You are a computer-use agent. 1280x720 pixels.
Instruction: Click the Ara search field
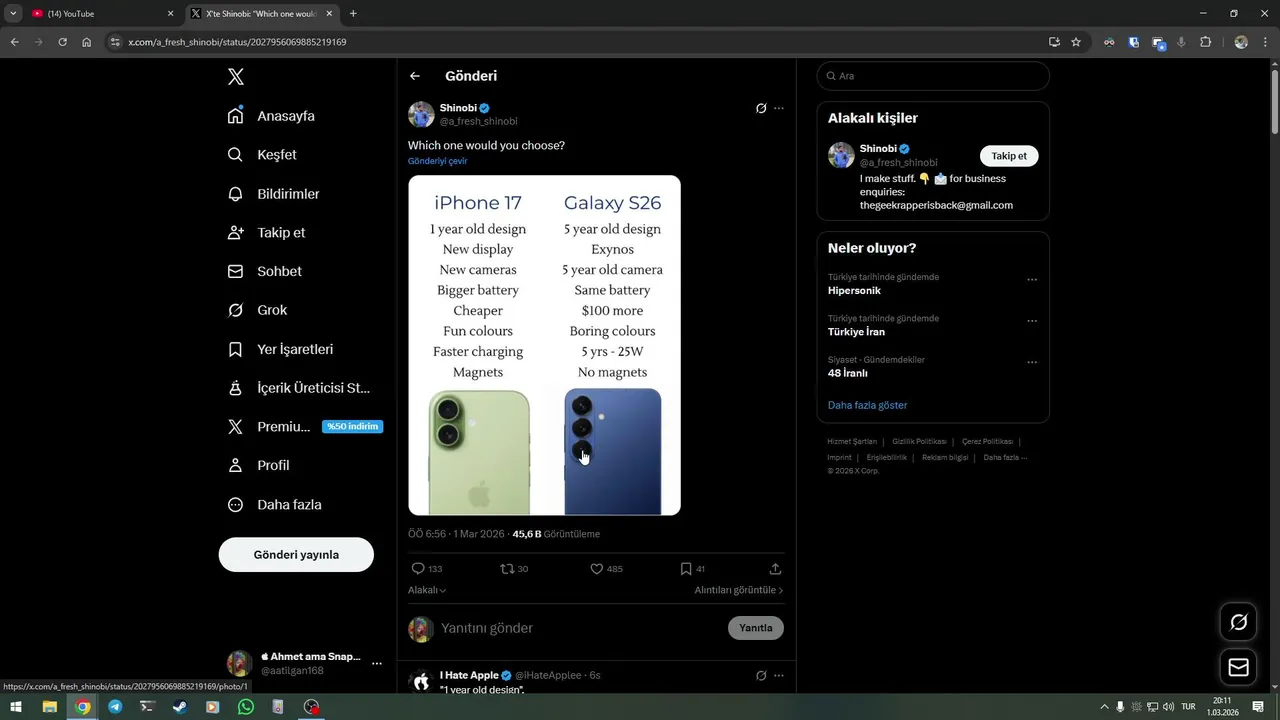click(x=933, y=76)
